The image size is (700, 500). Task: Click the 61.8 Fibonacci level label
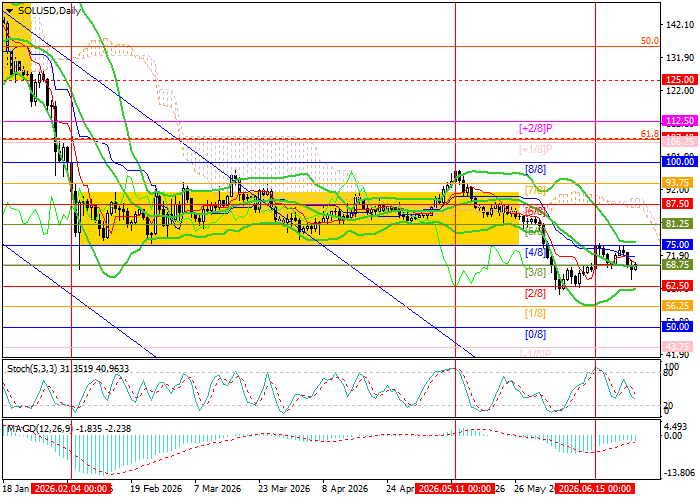(650, 133)
